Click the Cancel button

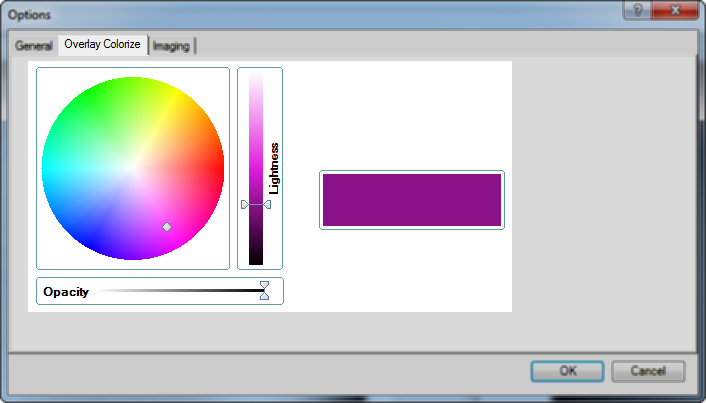click(648, 371)
